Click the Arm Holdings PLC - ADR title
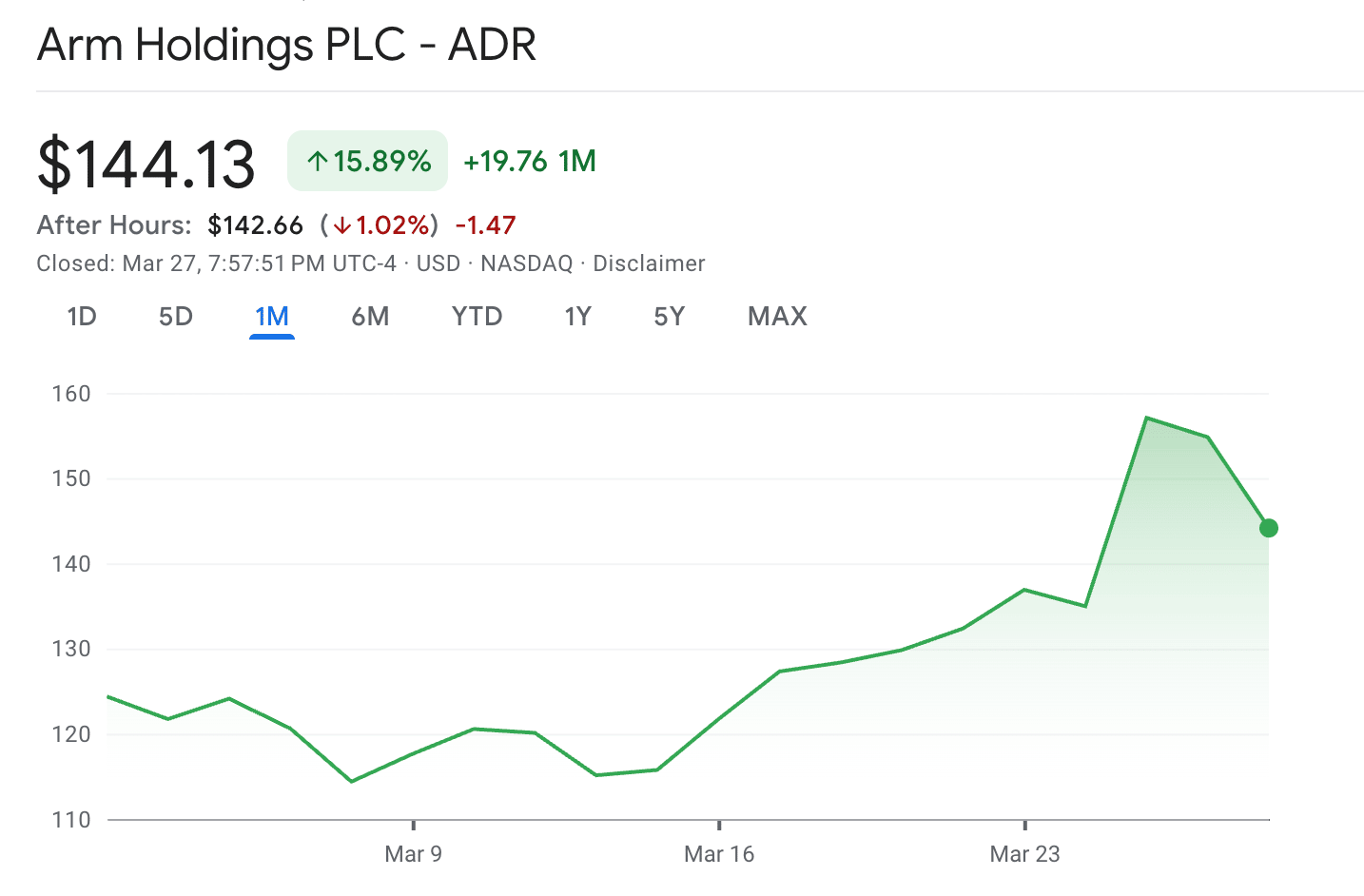The width and height of the screenshot is (1364, 896). [x=286, y=45]
